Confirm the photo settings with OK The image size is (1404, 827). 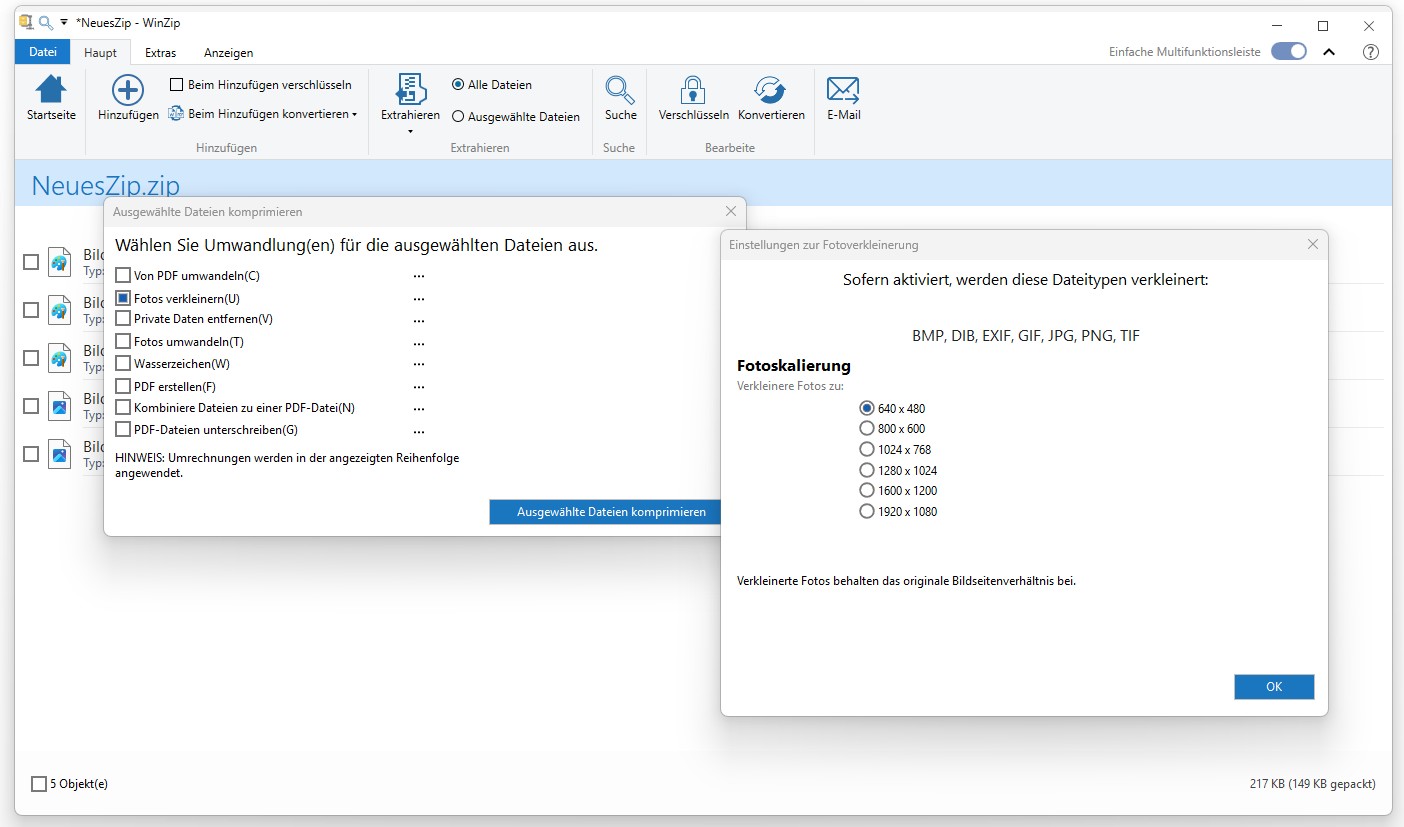point(1274,687)
